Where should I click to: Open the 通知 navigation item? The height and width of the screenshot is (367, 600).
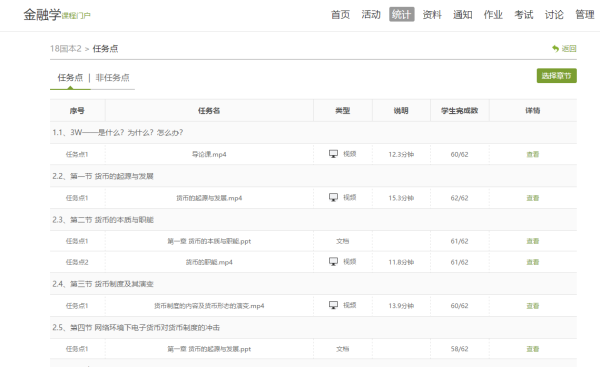click(x=463, y=15)
